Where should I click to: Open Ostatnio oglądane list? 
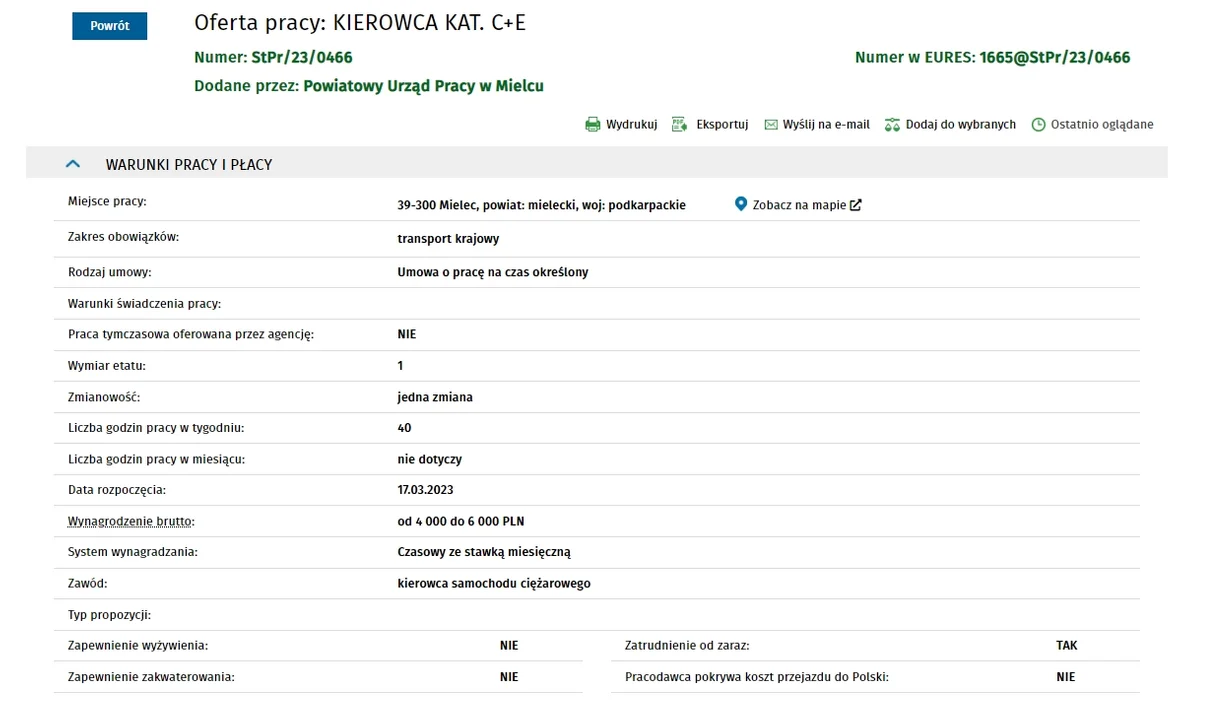(x=1102, y=125)
